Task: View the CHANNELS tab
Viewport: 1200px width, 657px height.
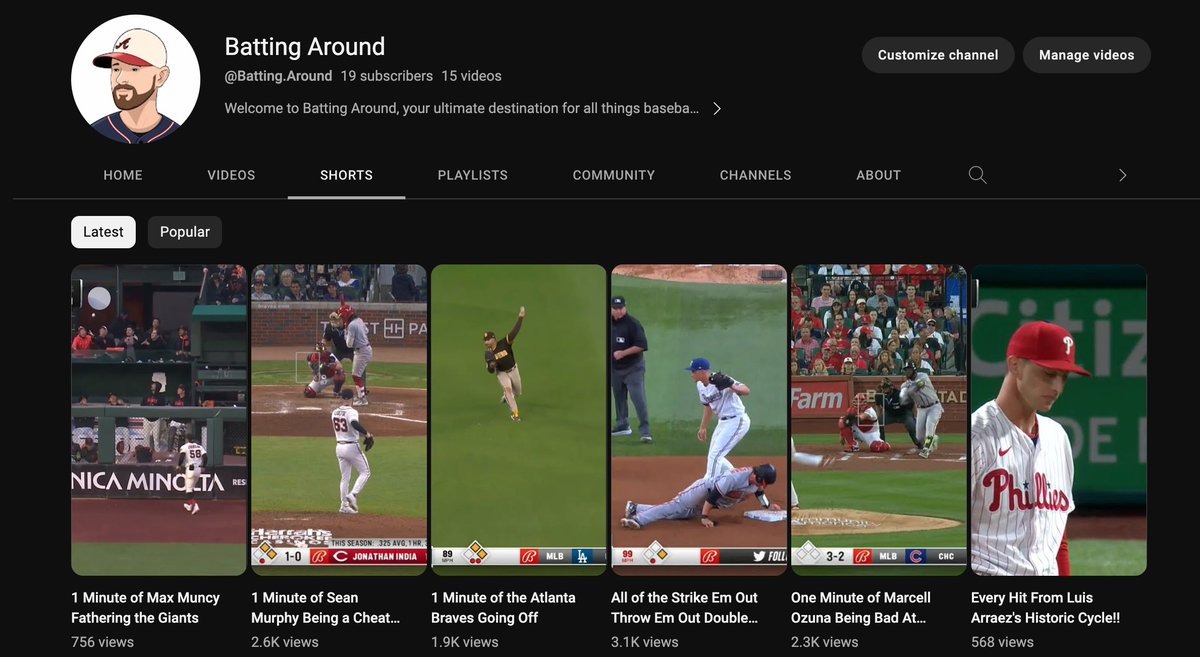Action: (x=755, y=174)
